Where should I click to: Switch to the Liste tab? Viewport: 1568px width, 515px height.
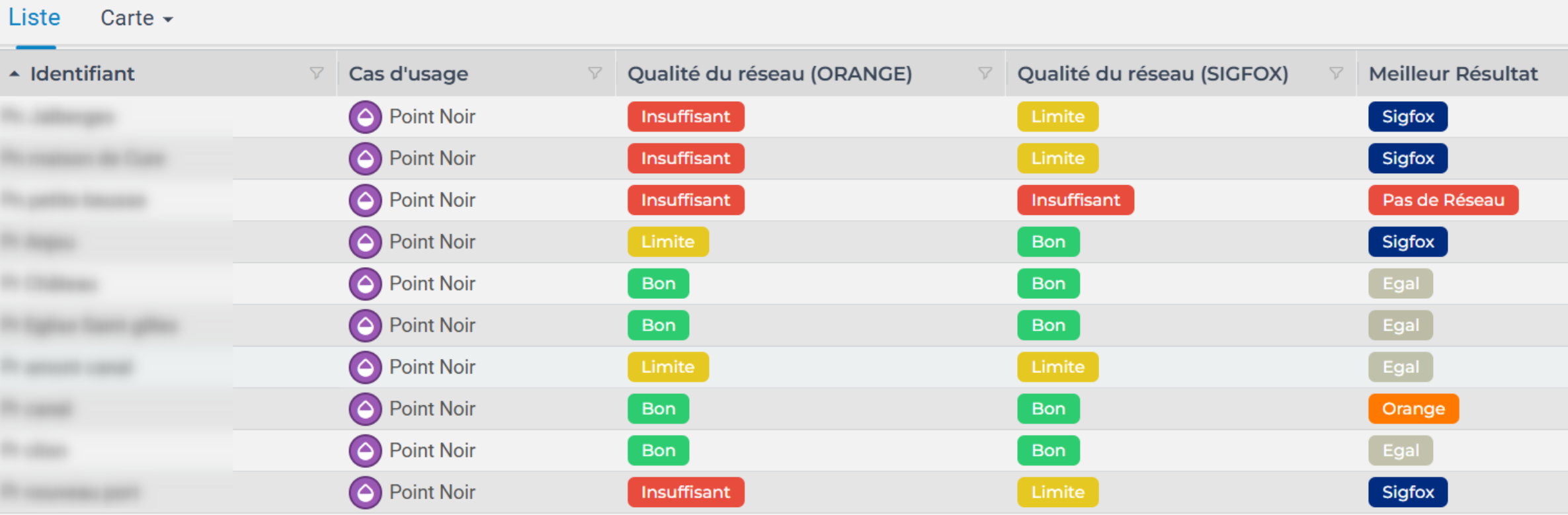pos(34,18)
